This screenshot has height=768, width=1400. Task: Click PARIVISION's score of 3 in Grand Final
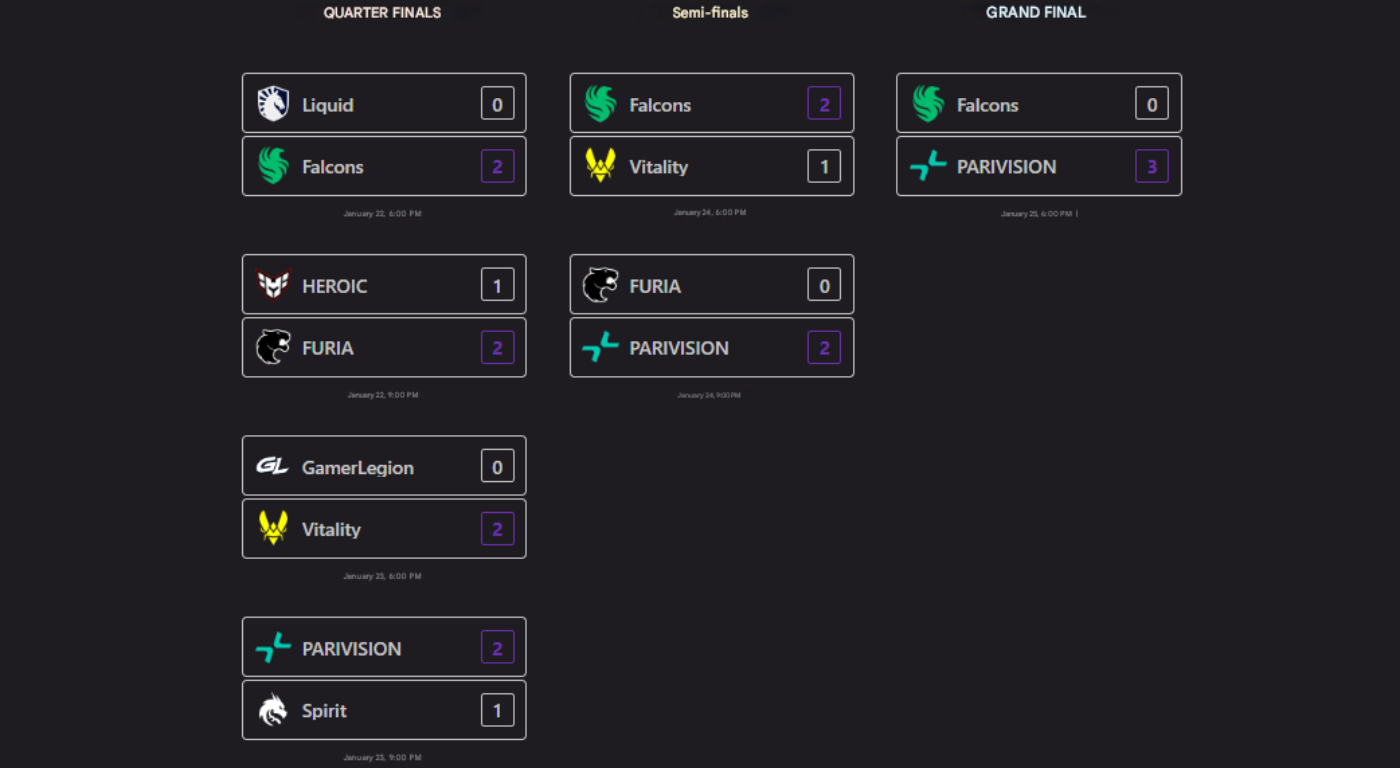(x=1151, y=166)
